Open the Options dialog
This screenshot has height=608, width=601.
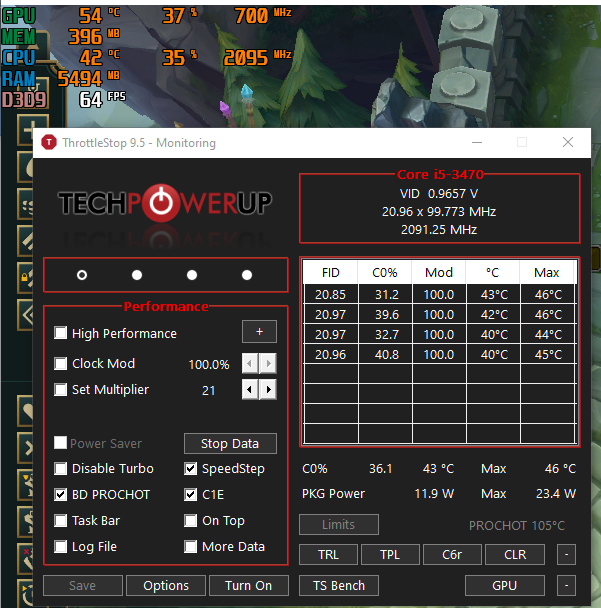166,585
